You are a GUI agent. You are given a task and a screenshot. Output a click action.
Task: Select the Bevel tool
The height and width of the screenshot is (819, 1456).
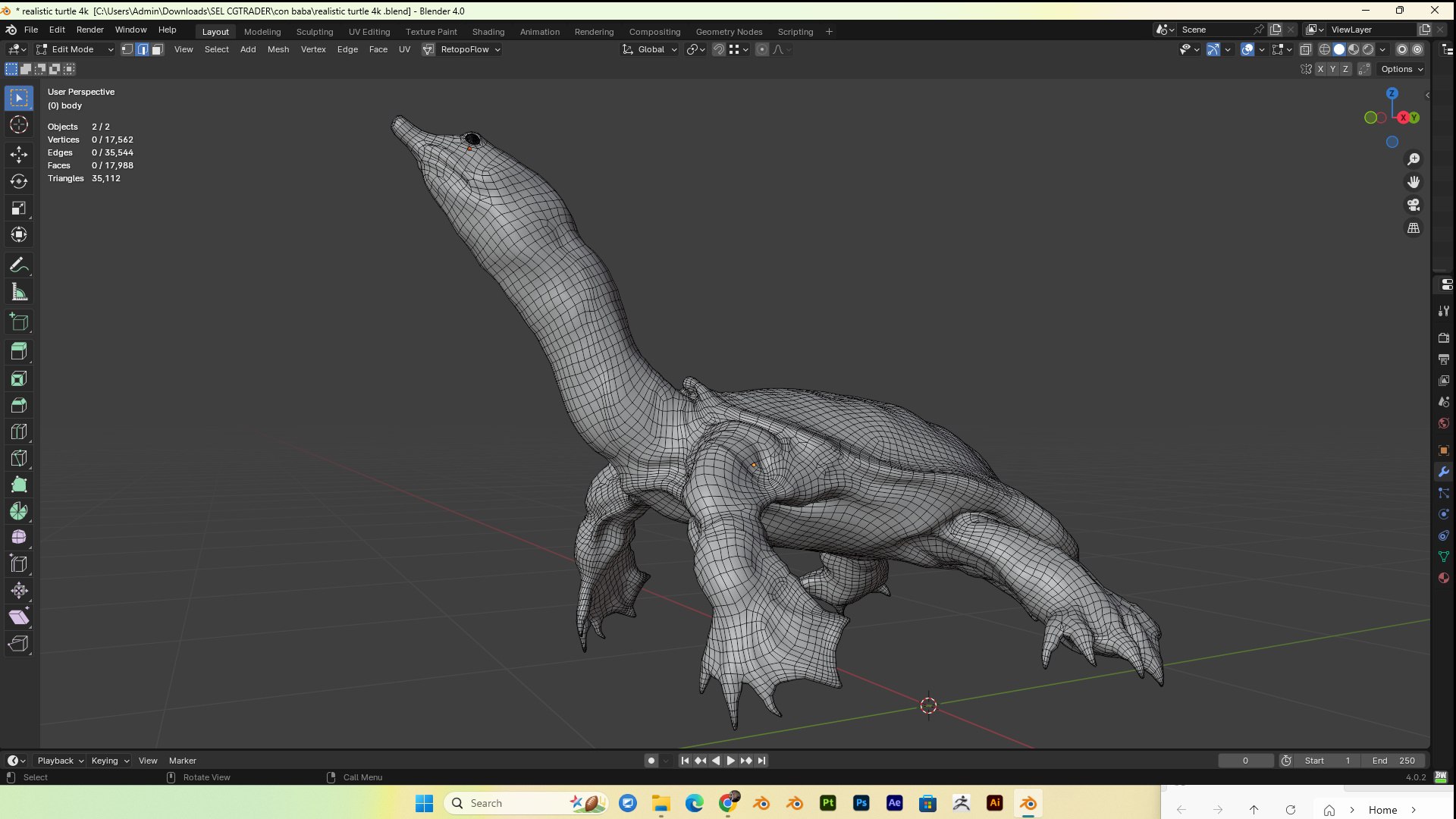coord(19,405)
